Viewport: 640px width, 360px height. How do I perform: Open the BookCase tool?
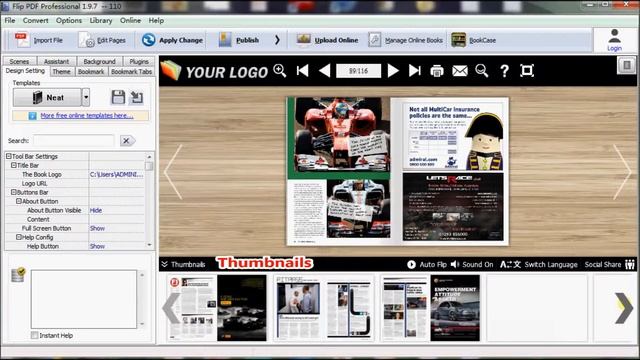click(473, 40)
